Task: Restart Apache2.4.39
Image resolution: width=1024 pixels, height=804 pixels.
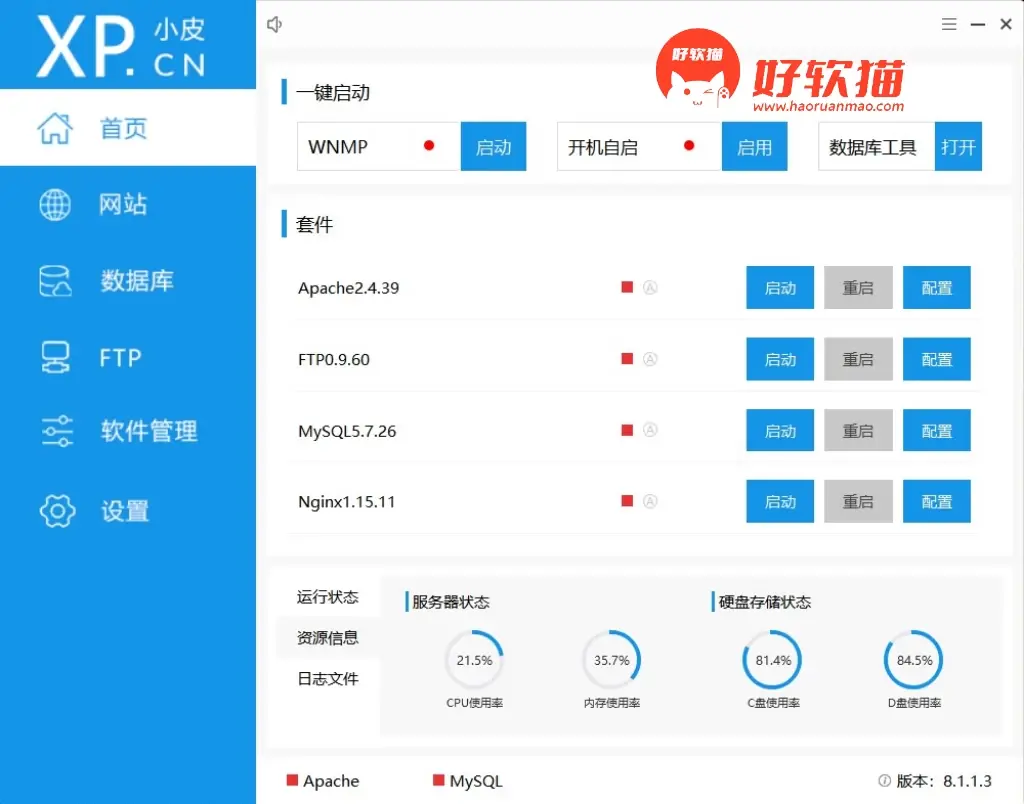Action: click(x=858, y=287)
